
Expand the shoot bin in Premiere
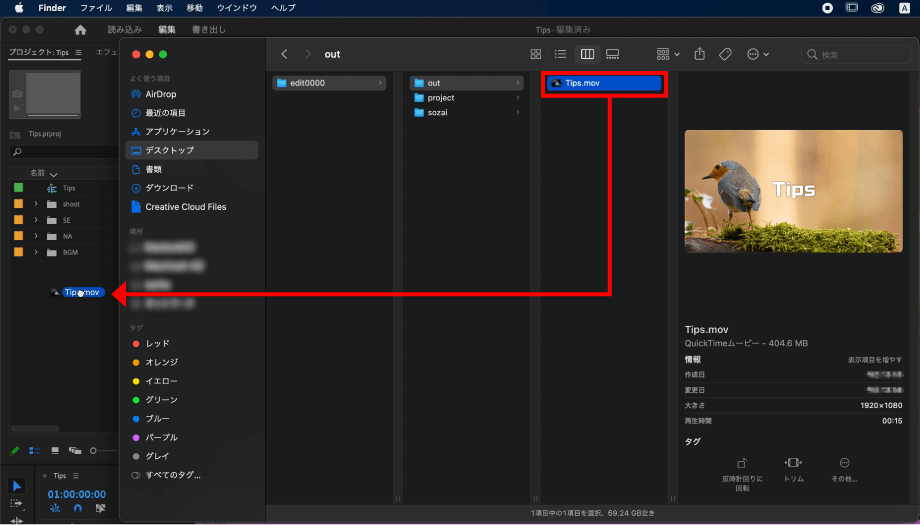tap(36, 204)
